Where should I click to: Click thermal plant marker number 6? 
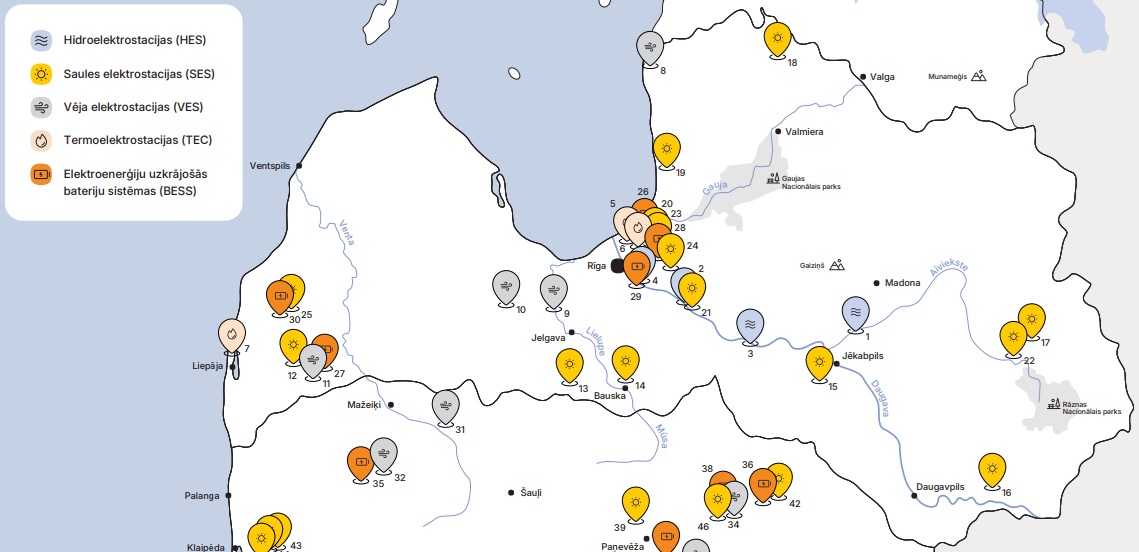coord(638,230)
